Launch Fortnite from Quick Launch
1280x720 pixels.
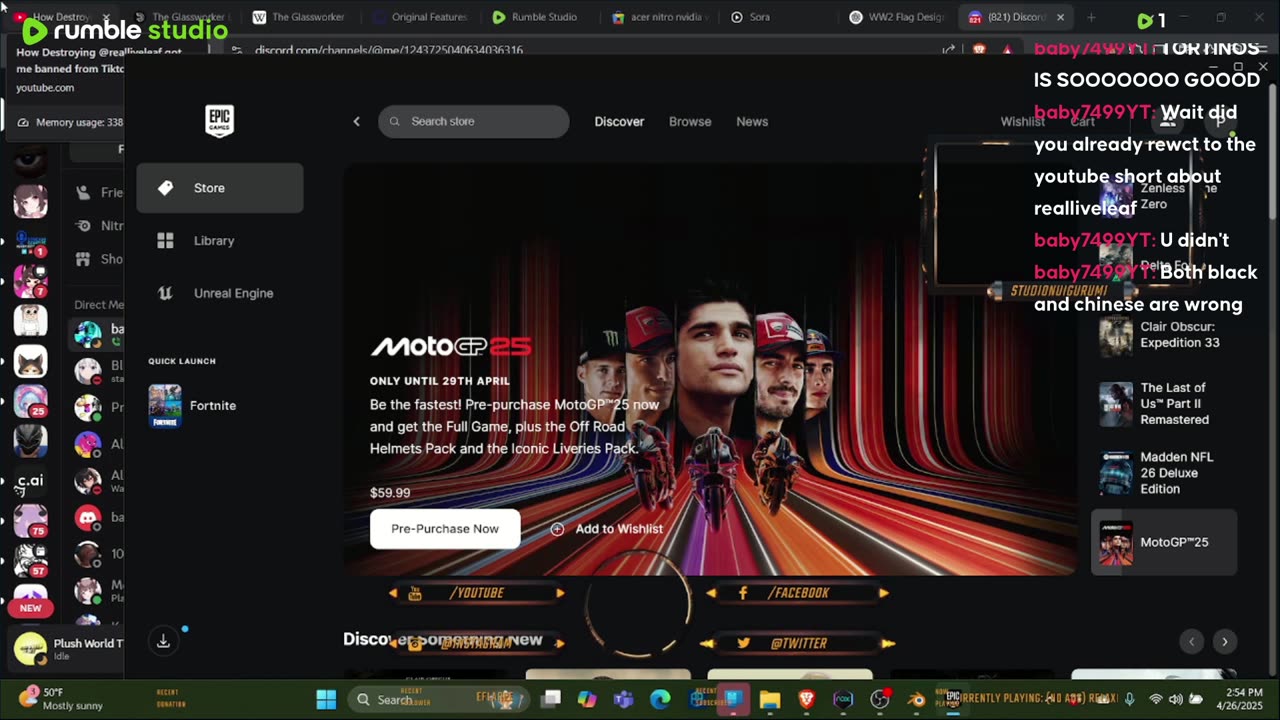click(193, 406)
